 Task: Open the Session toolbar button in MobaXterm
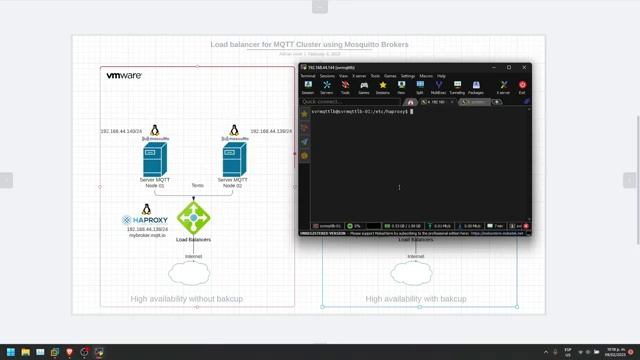[308, 87]
